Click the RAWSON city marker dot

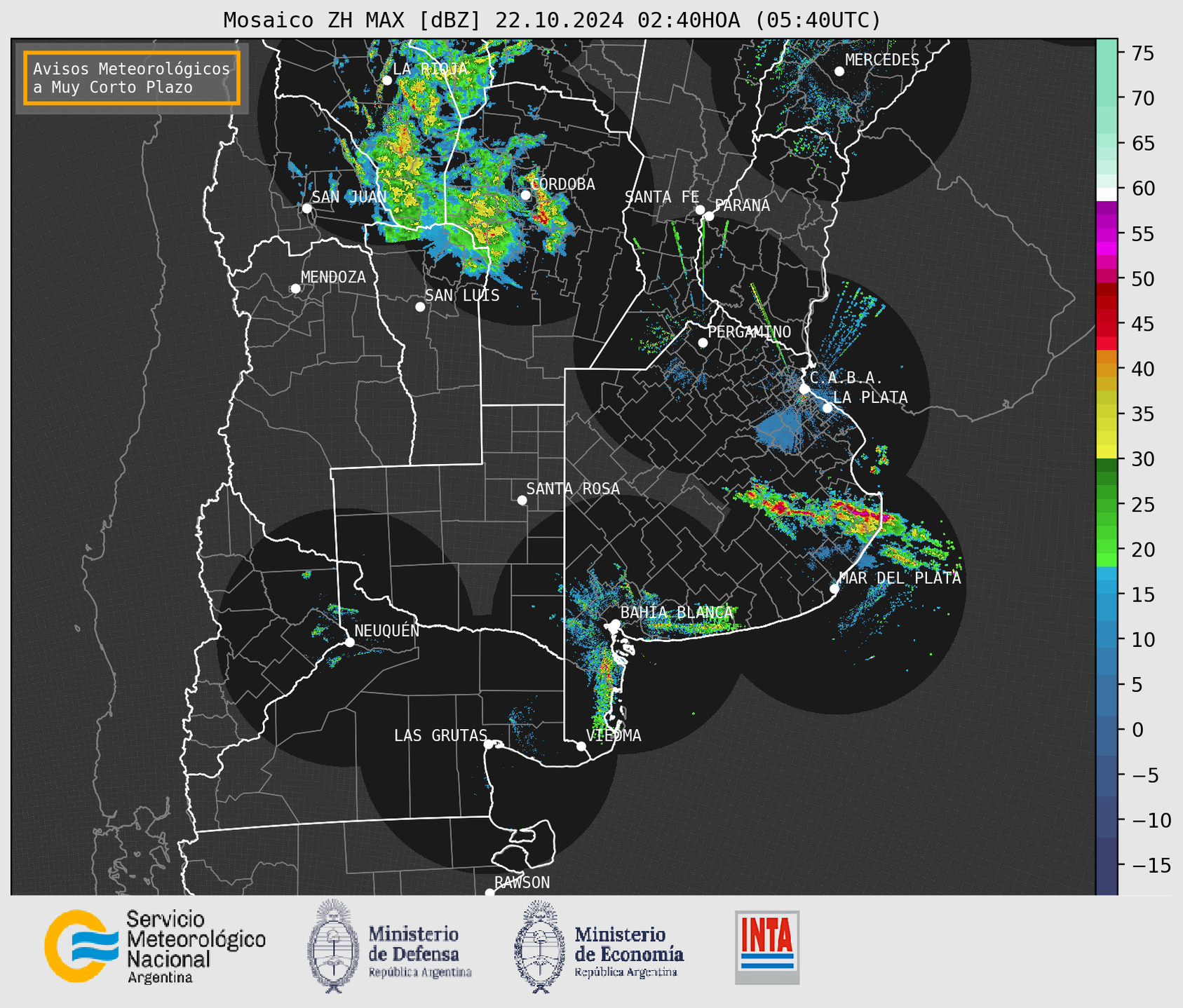tap(489, 893)
